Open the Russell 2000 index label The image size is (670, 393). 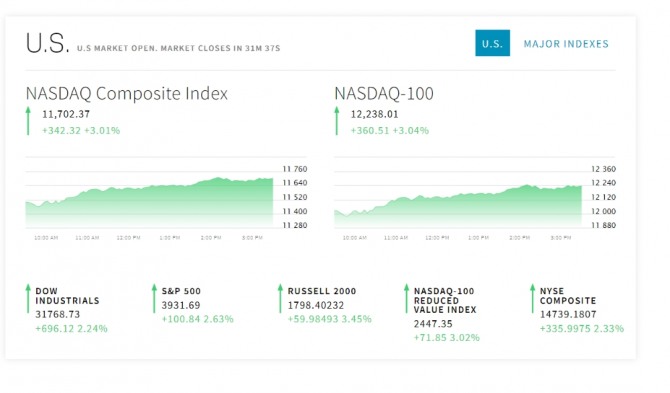click(x=322, y=291)
